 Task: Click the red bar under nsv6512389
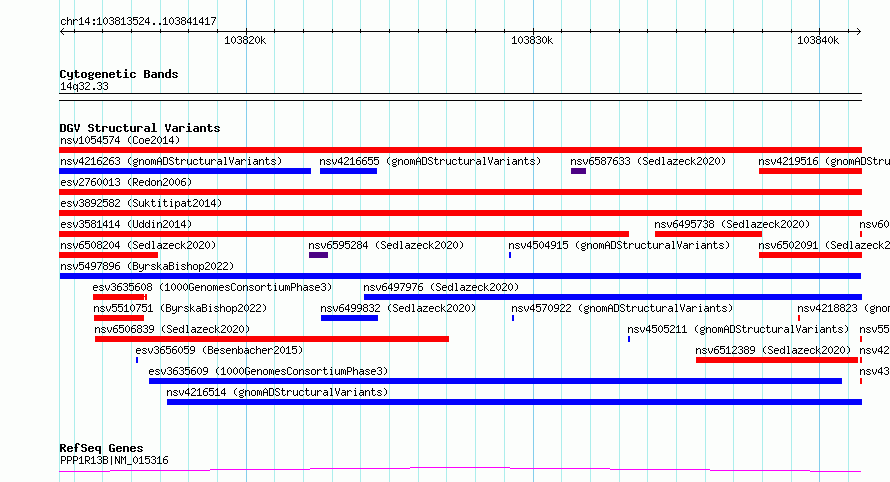[776, 360]
